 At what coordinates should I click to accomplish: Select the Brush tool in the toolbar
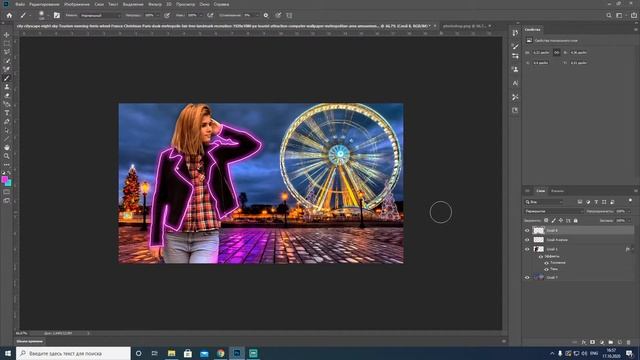pyautogui.click(x=7, y=78)
